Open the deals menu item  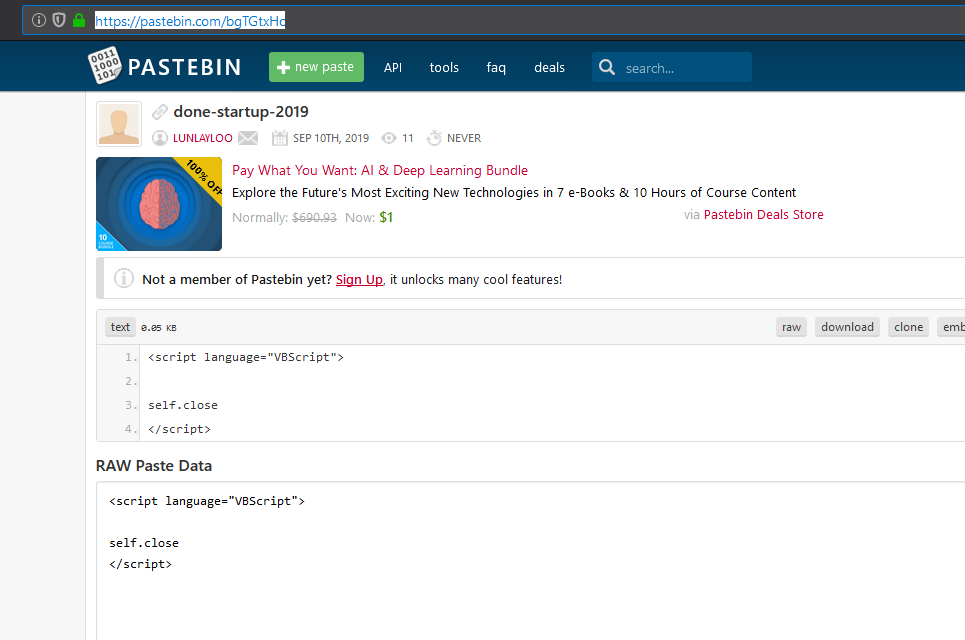pyautogui.click(x=549, y=68)
